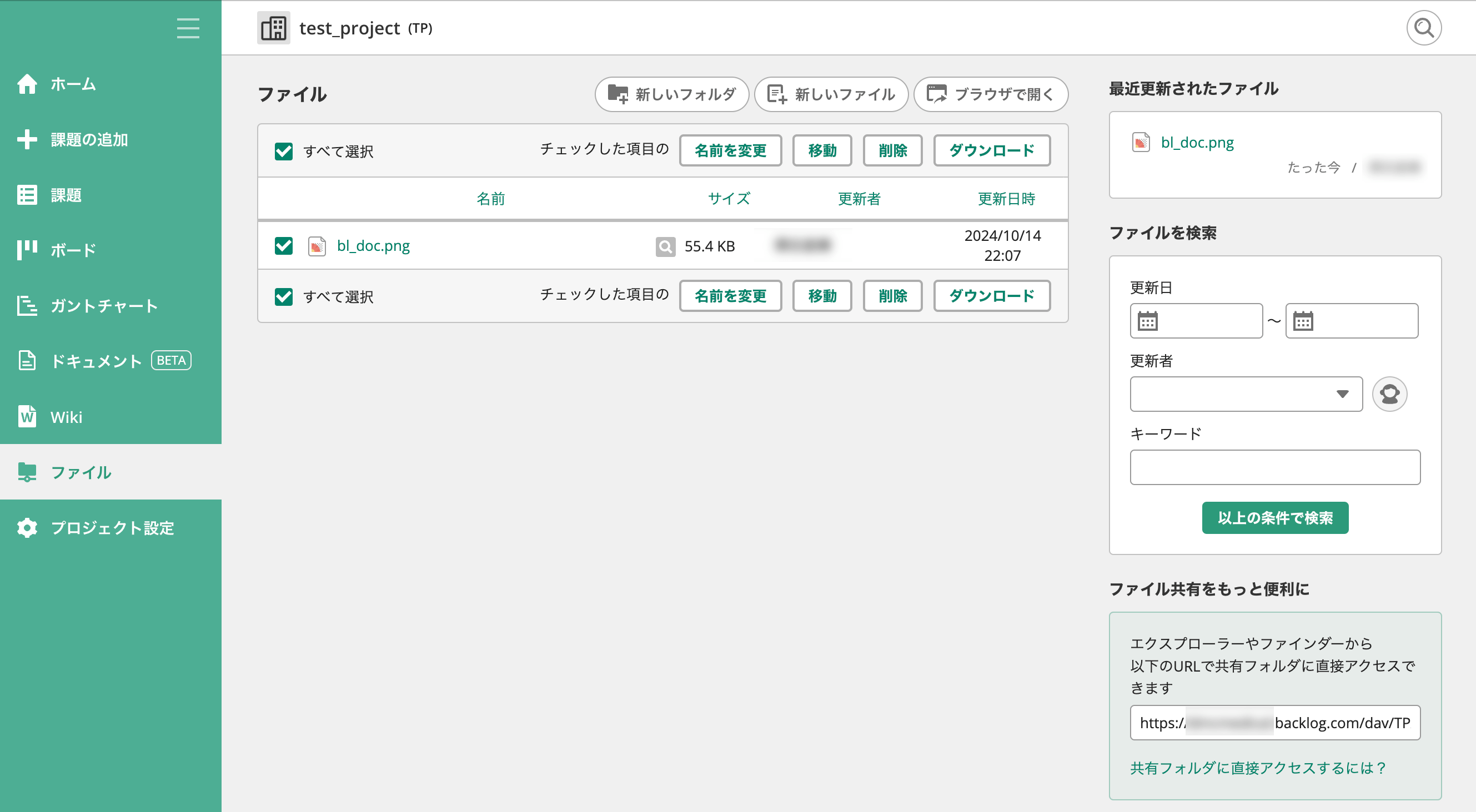Go to Wiki in the sidebar

(67, 417)
